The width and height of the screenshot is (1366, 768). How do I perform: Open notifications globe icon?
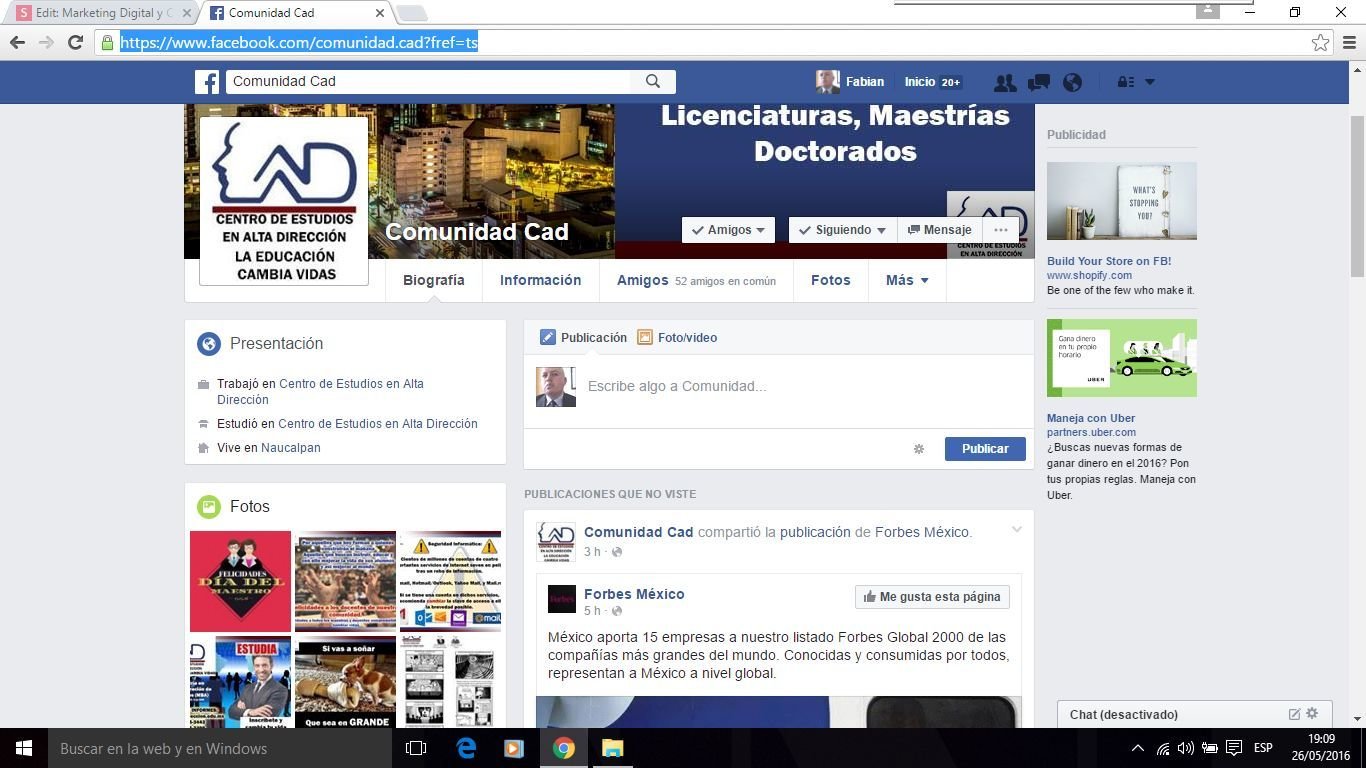[x=1072, y=83]
